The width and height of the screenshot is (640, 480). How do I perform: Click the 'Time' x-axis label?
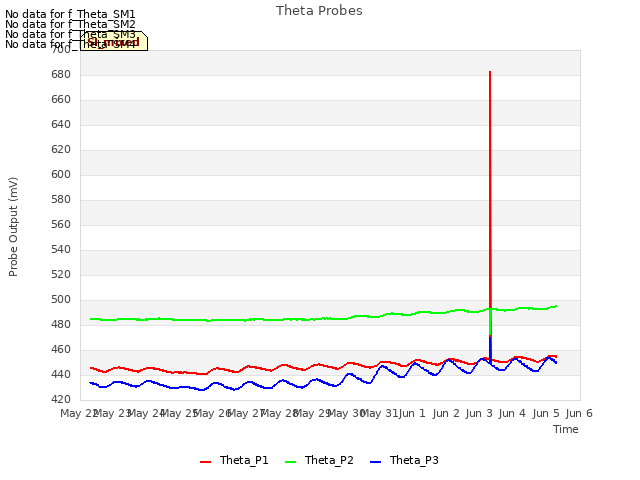tap(566, 429)
